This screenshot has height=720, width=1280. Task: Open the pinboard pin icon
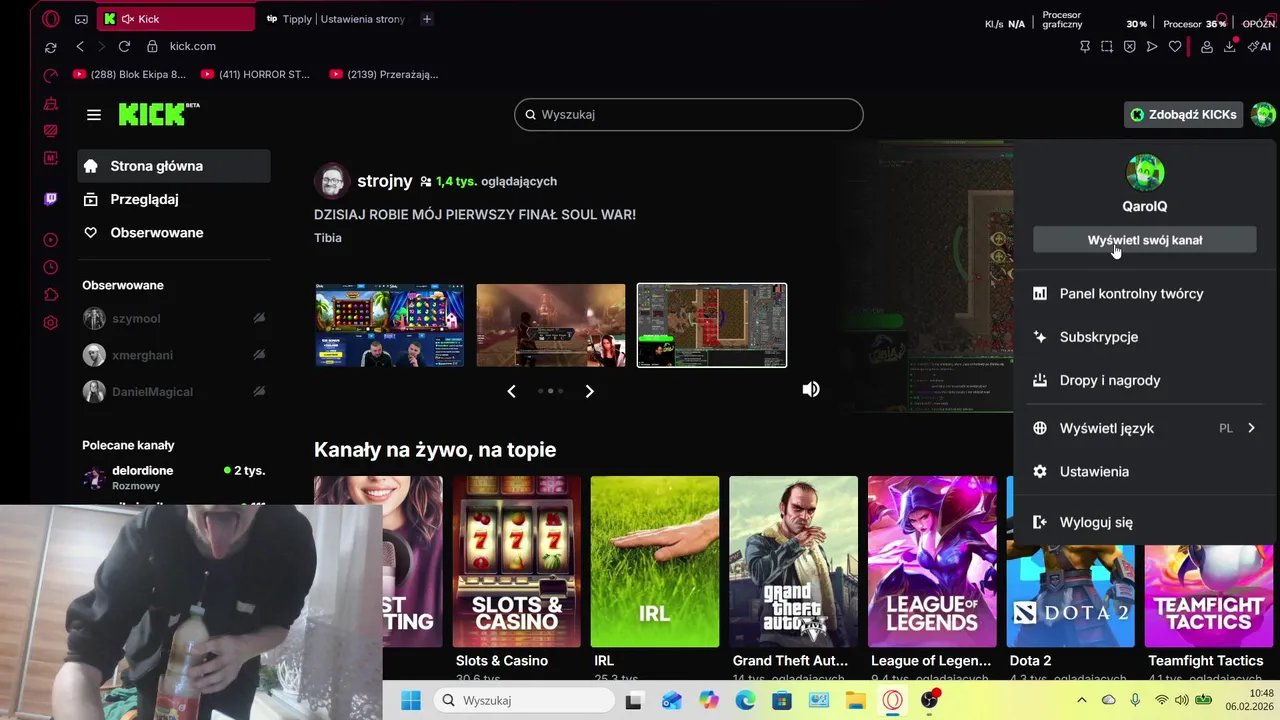(1085, 46)
